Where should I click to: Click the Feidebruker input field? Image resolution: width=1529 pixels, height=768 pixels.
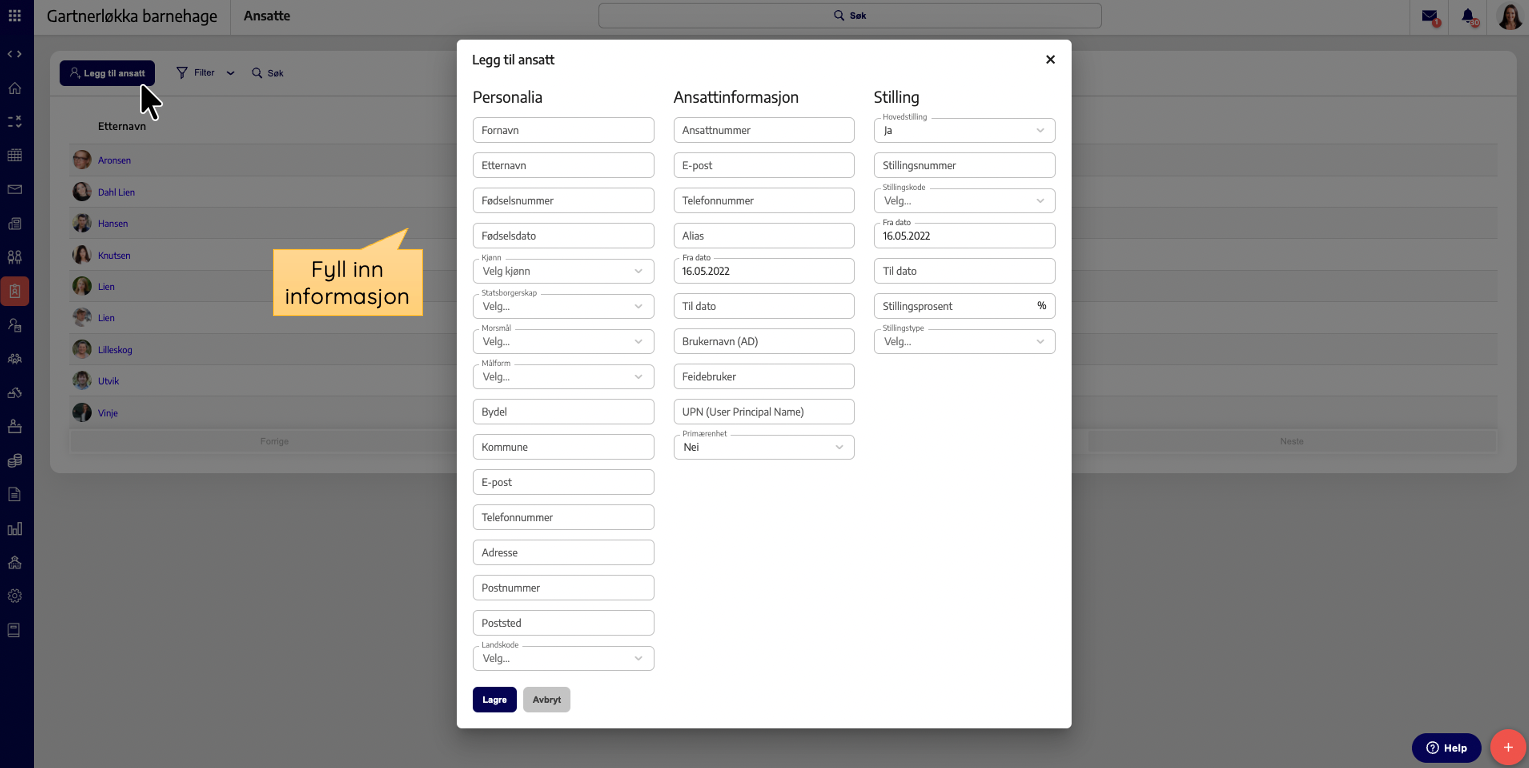764,376
